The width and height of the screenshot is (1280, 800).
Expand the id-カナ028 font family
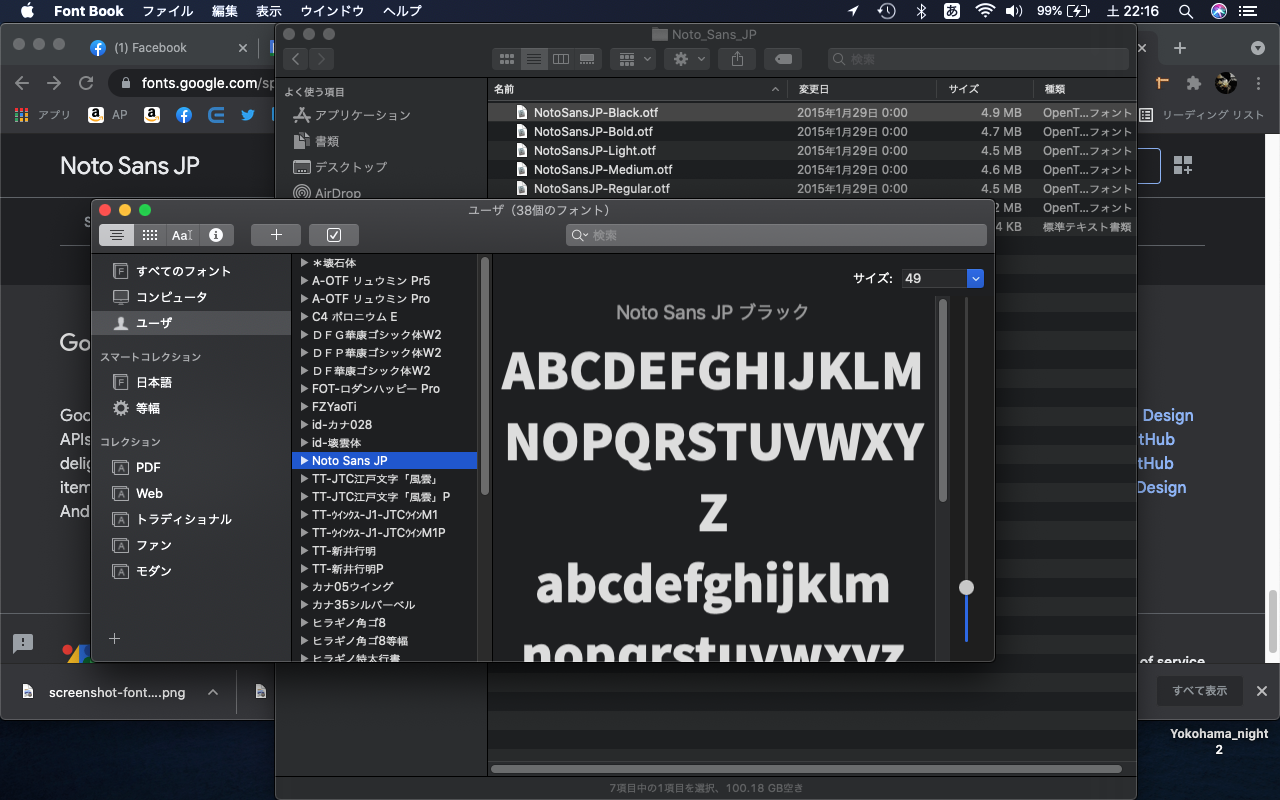(304, 425)
